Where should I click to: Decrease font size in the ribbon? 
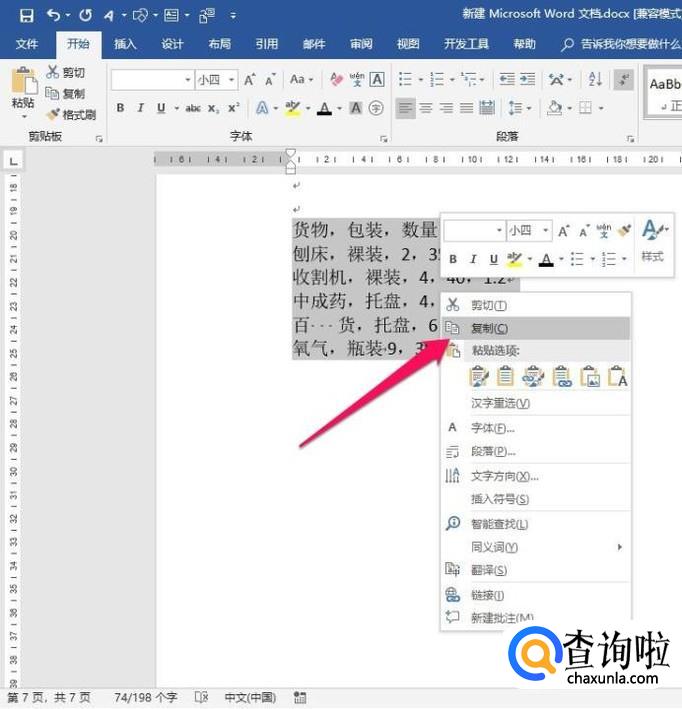pos(270,80)
